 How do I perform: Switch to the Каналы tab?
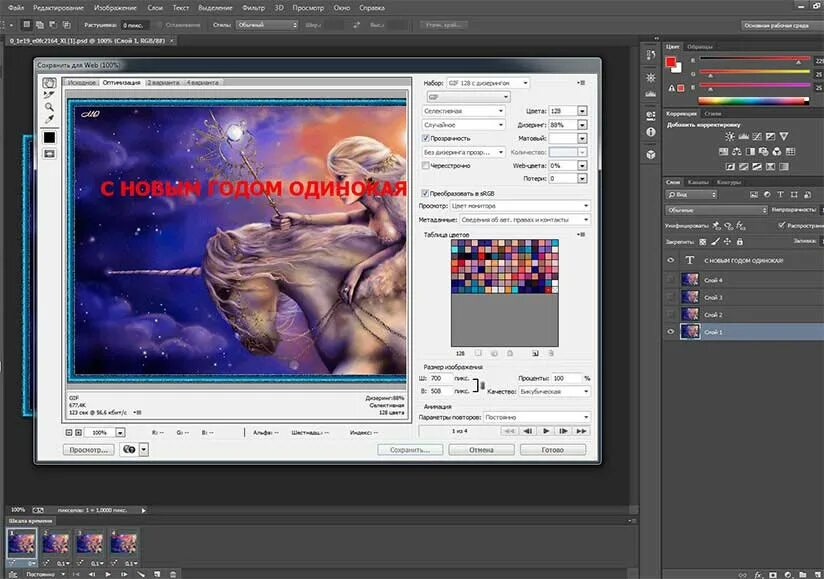pyautogui.click(x=698, y=182)
